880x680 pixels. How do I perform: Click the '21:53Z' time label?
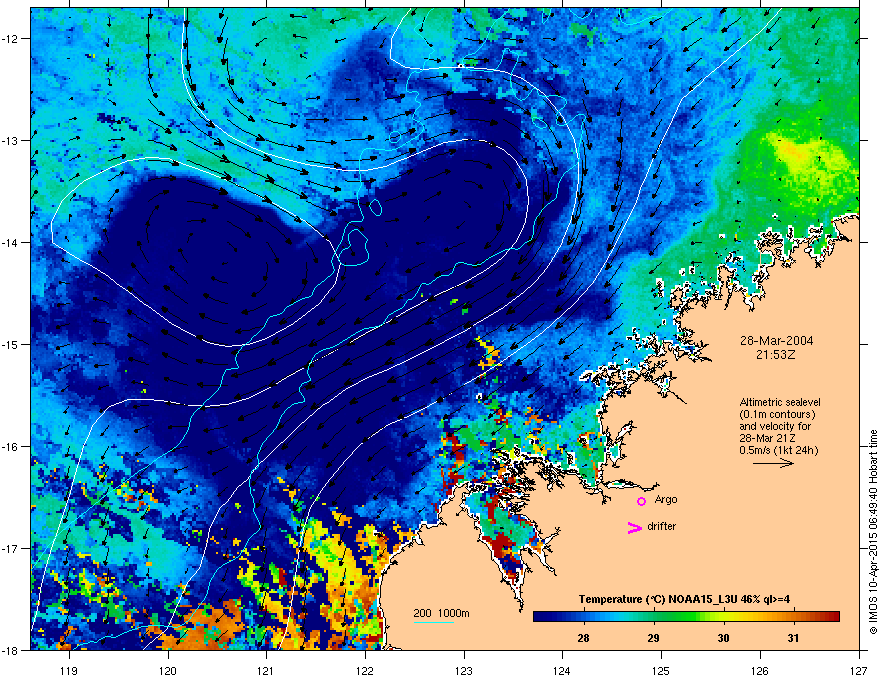(x=776, y=355)
